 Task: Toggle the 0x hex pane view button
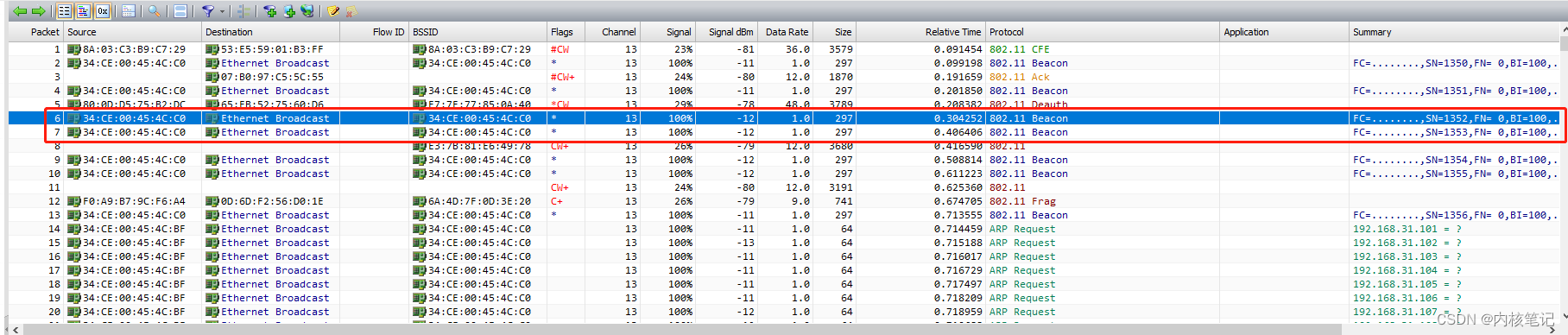pos(103,11)
